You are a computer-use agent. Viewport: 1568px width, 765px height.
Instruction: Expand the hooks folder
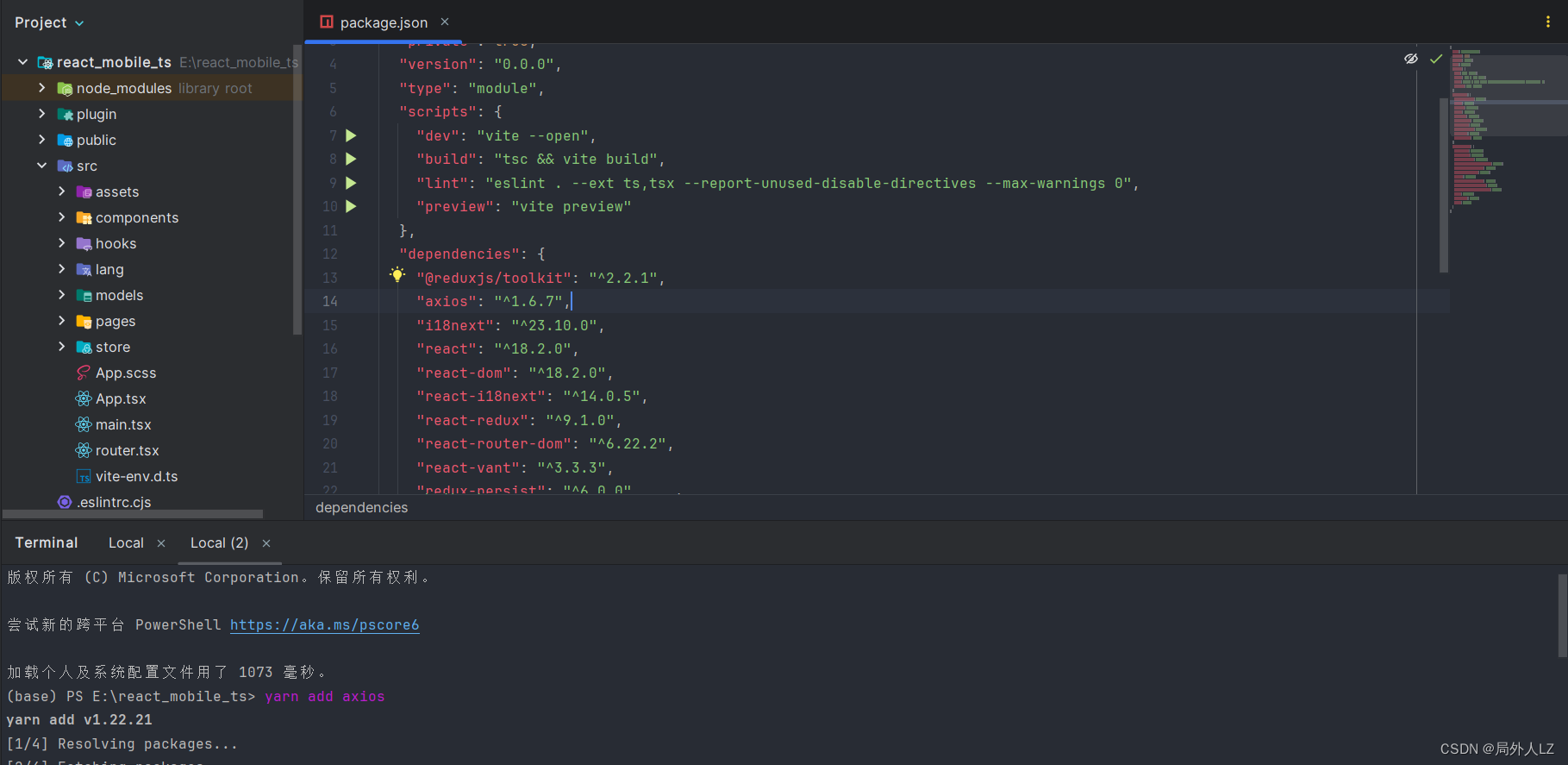click(61, 243)
